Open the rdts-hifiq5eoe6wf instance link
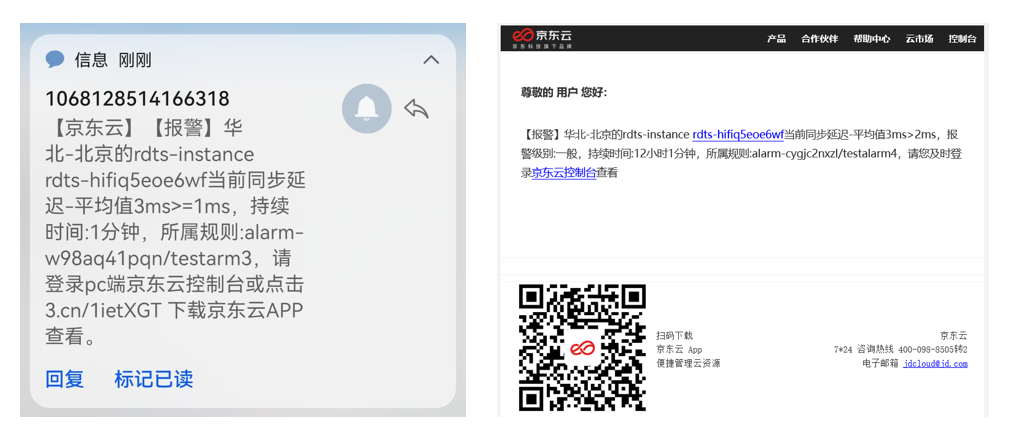The image size is (1011, 445). 738,135
